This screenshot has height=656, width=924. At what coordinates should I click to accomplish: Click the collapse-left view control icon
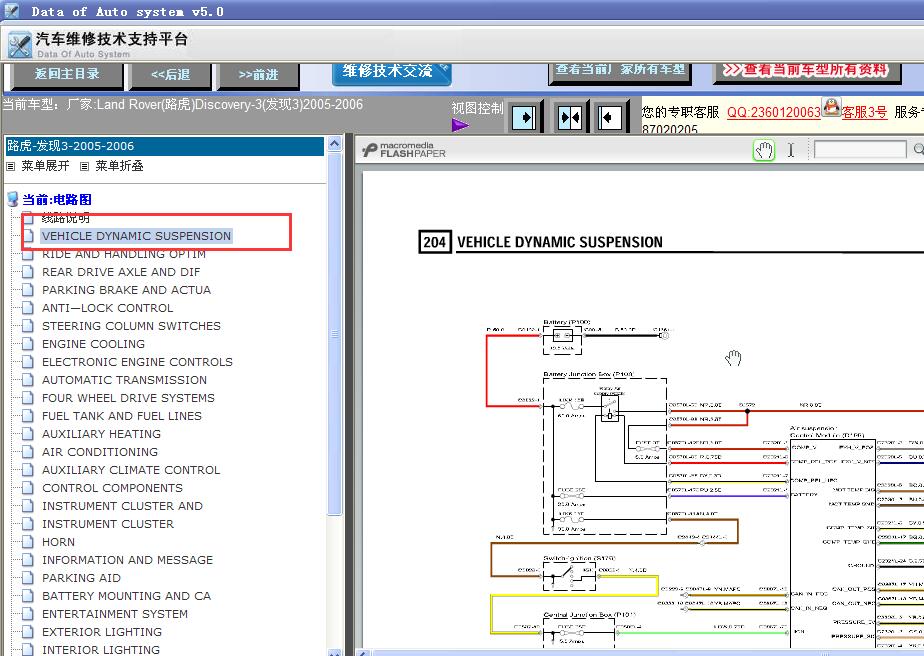(609, 118)
